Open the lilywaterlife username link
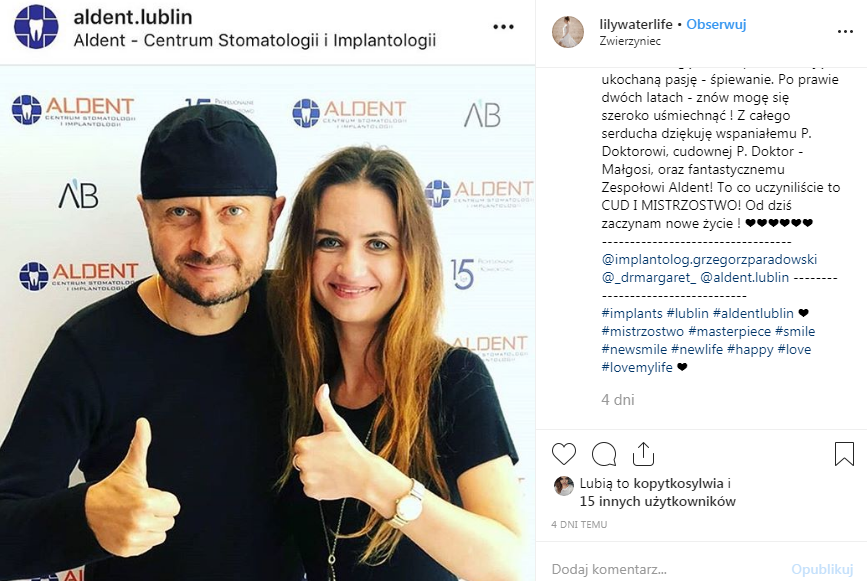This screenshot has height=581, width=867. pyautogui.click(x=636, y=24)
